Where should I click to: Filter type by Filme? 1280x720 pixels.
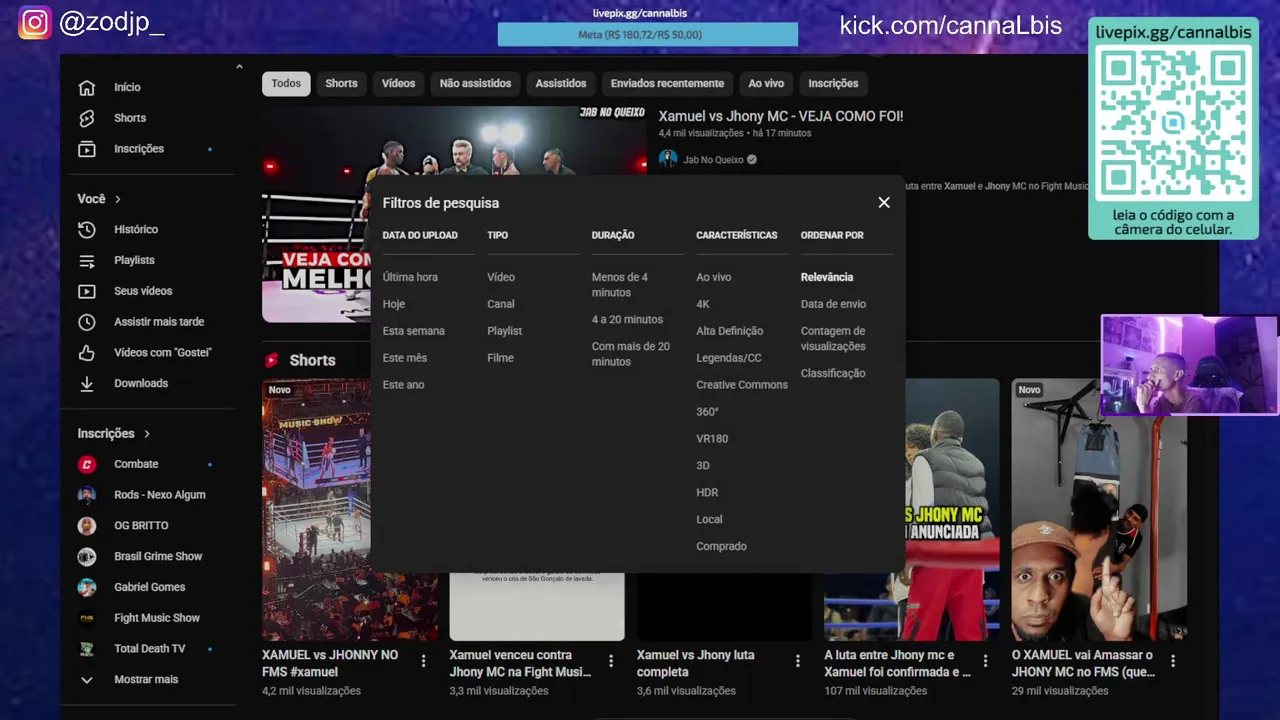point(500,358)
